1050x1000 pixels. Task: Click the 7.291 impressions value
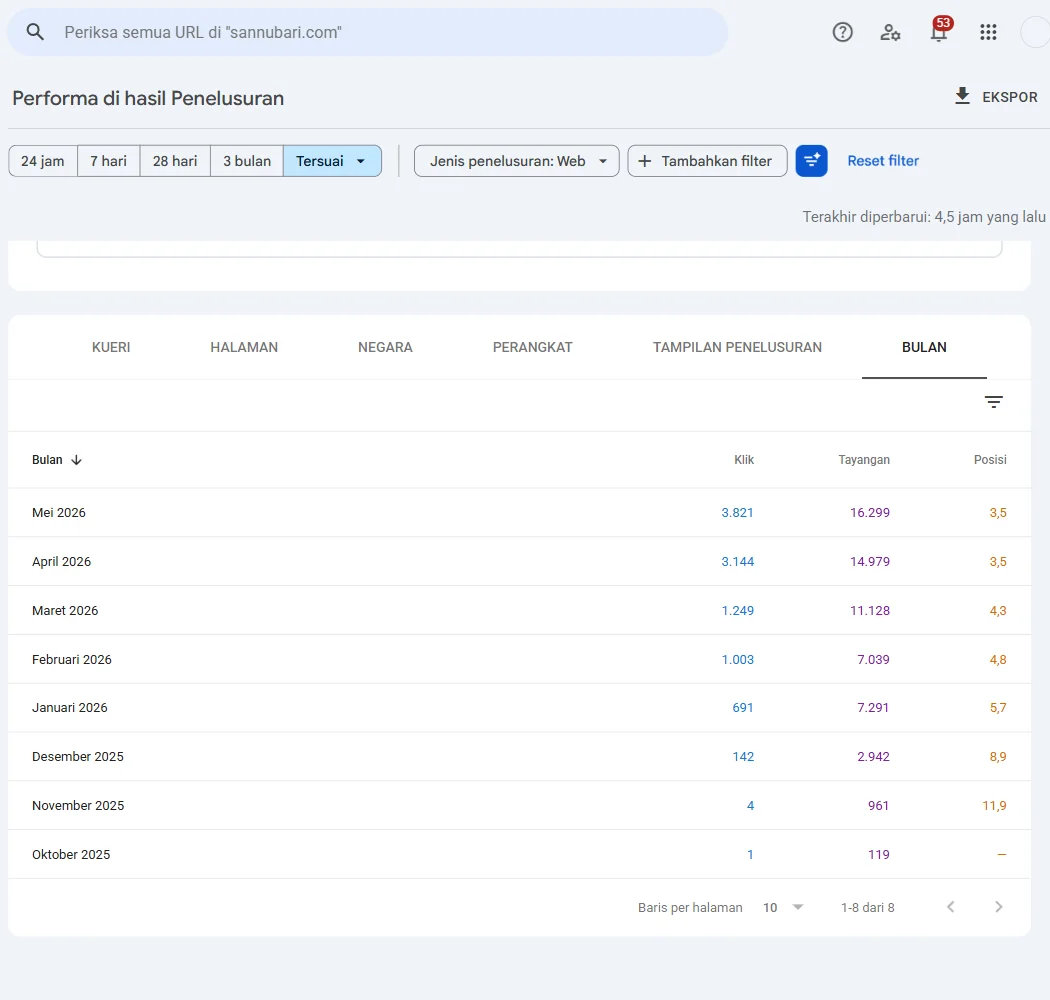pyautogui.click(x=873, y=708)
